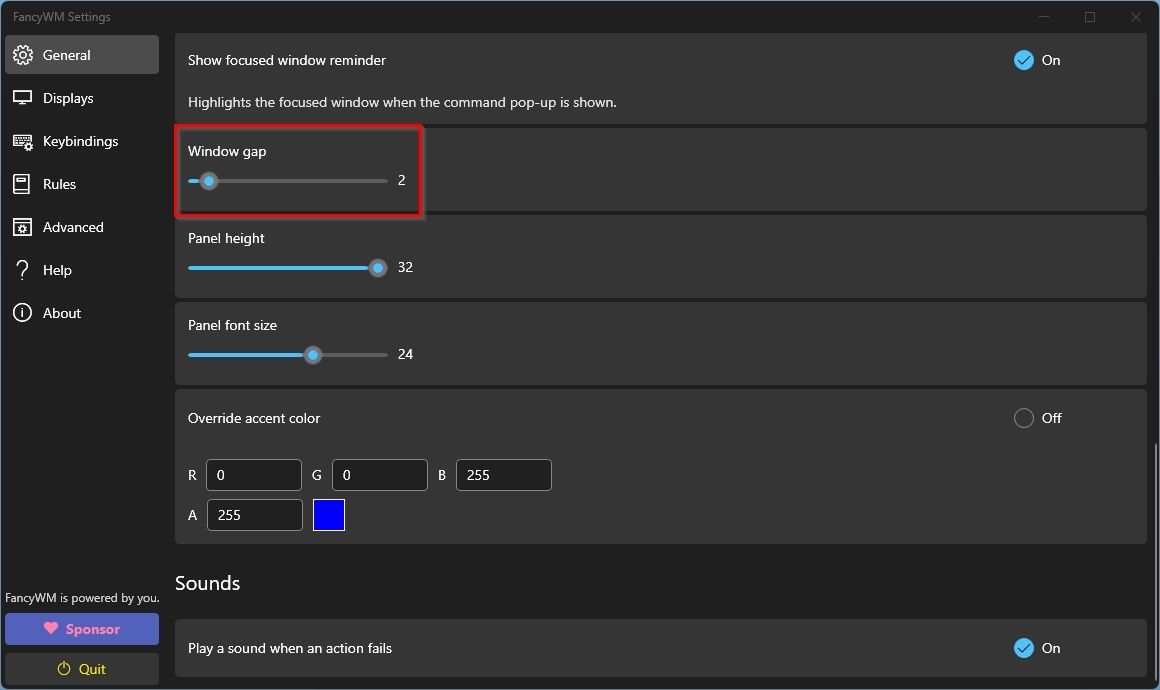Turn off Show focused window reminder
The width and height of the screenshot is (1160, 690).
click(x=1024, y=60)
